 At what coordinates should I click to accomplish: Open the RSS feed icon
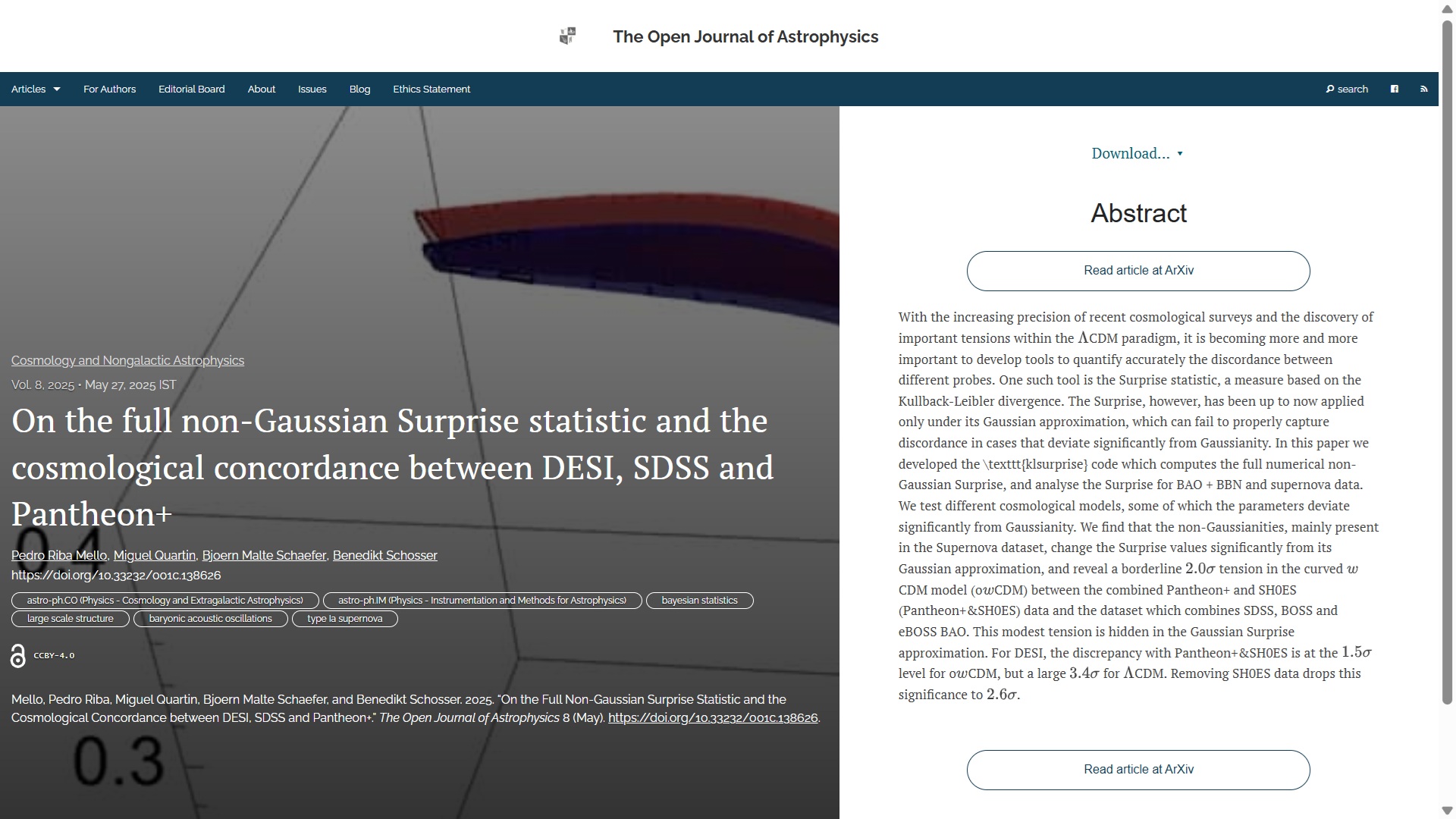(x=1423, y=89)
